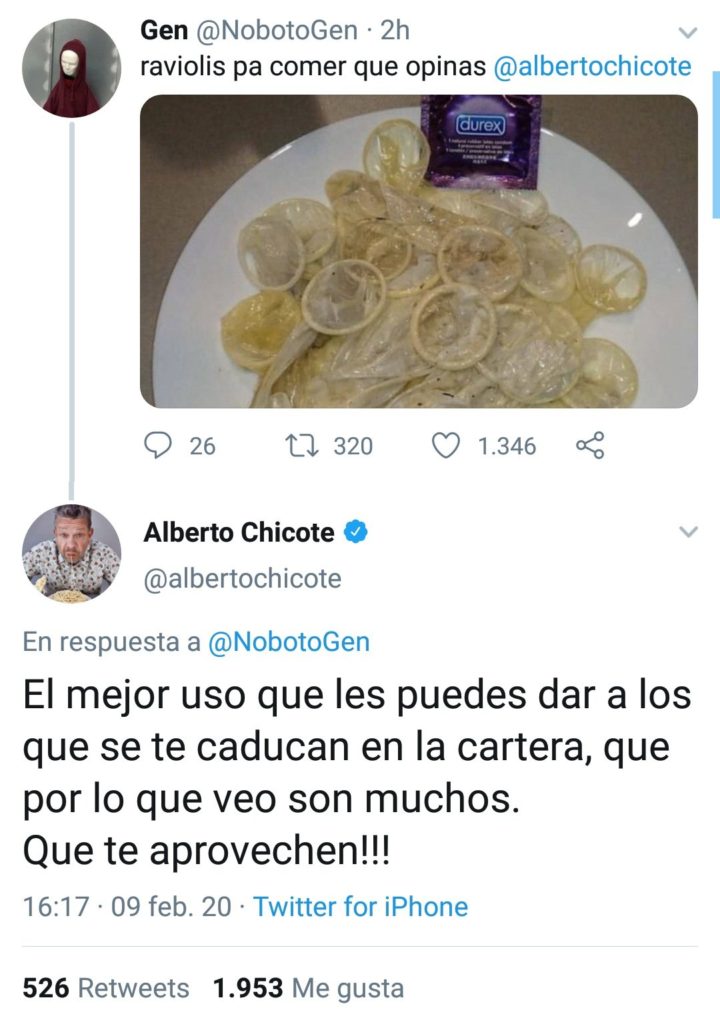This screenshot has height=1024, width=720.
Task: Click the @albertochicote mention in Gen's tweet
Action: (x=592, y=67)
